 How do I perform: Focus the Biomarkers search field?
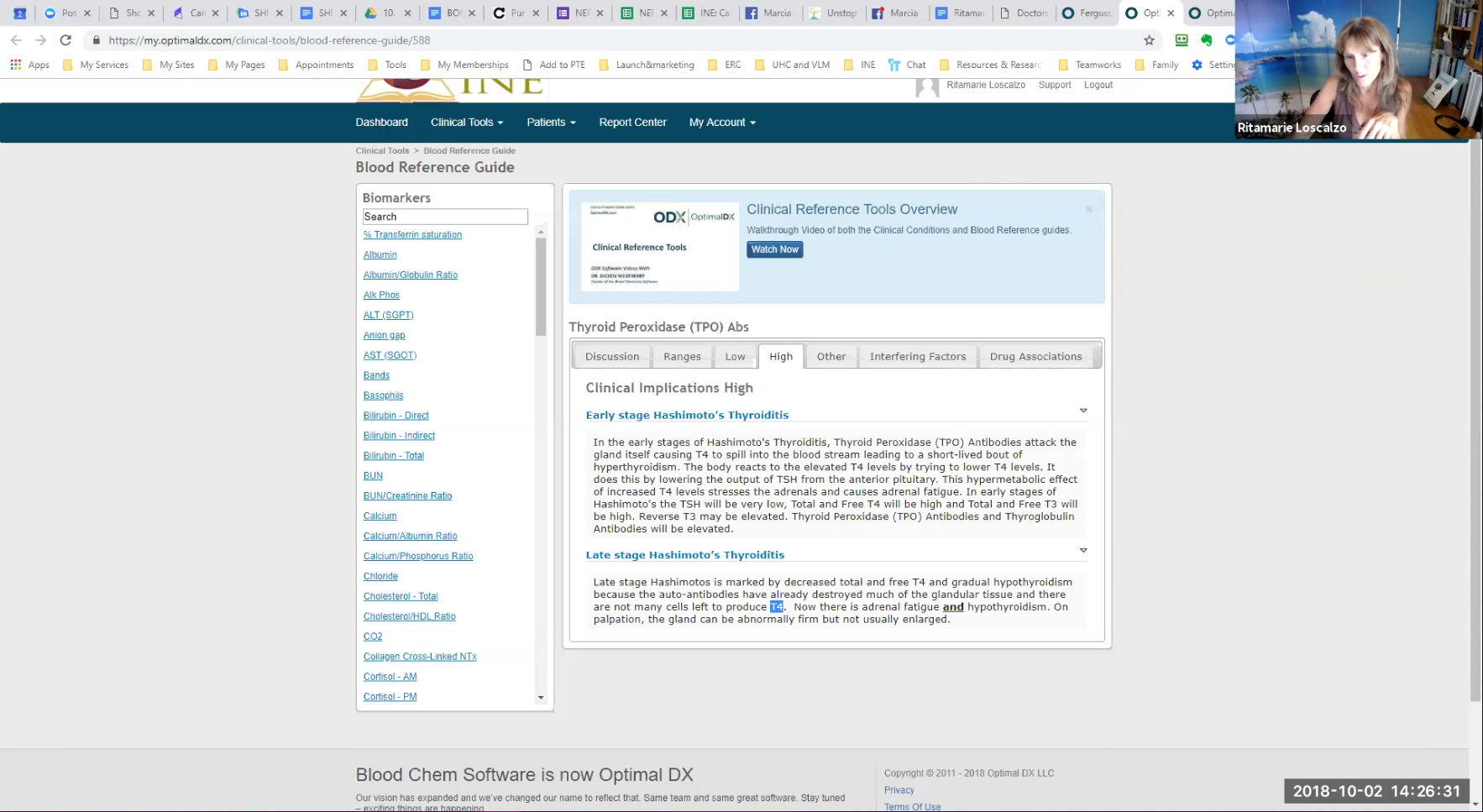[445, 217]
